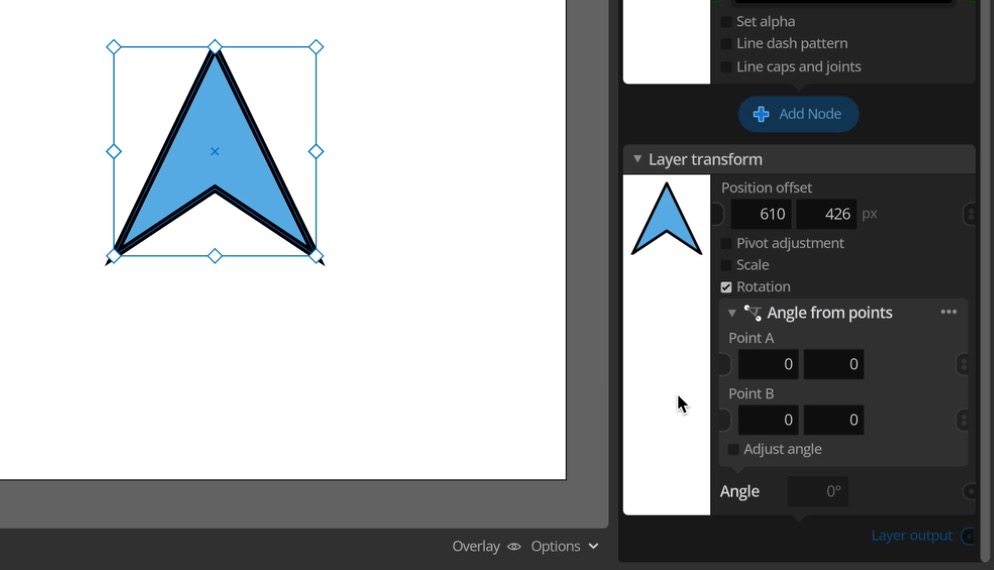Click the center pivot cross of arrow shape
This screenshot has height=570, width=994.
click(215, 151)
